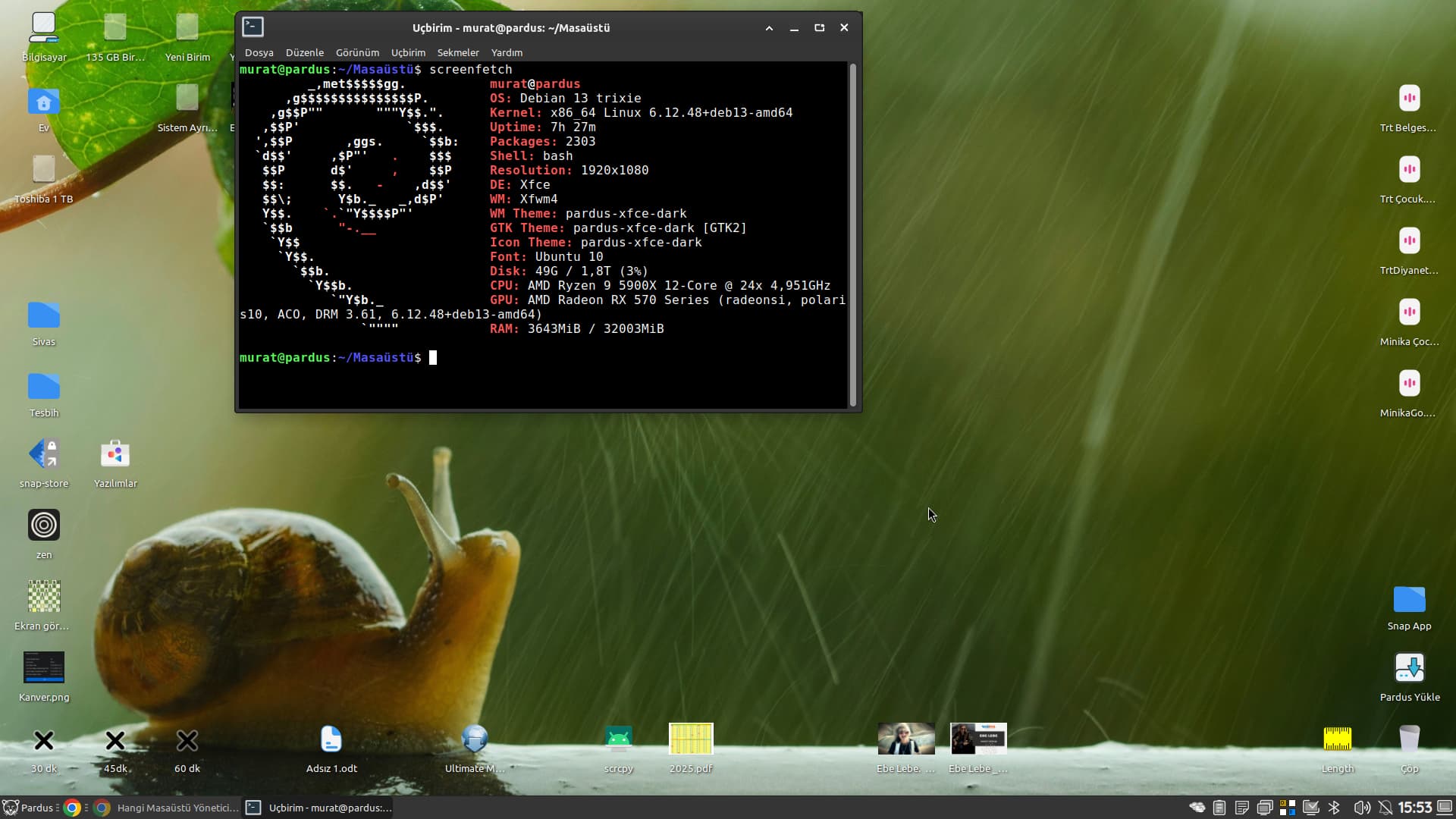Open the Dosya menu in terminal
The image size is (1456, 819).
click(x=259, y=52)
